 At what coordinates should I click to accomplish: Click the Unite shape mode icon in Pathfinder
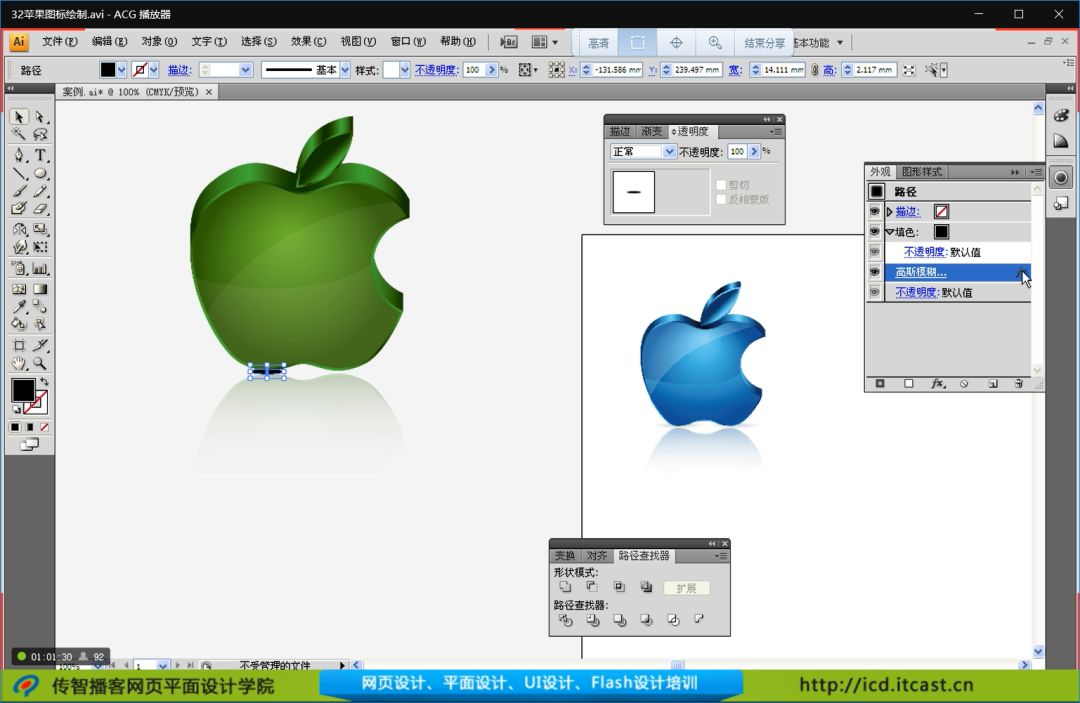(566, 588)
